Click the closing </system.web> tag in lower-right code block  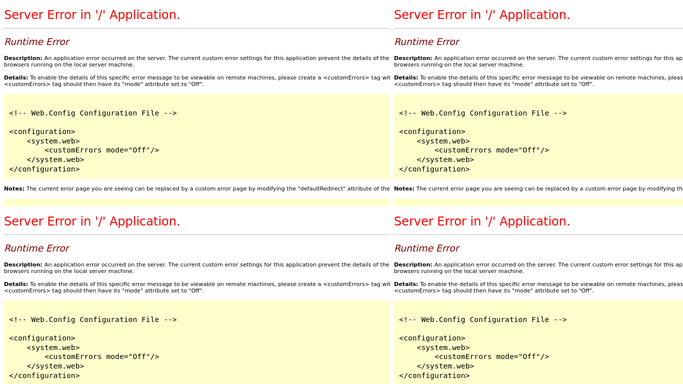(x=445, y=366)
